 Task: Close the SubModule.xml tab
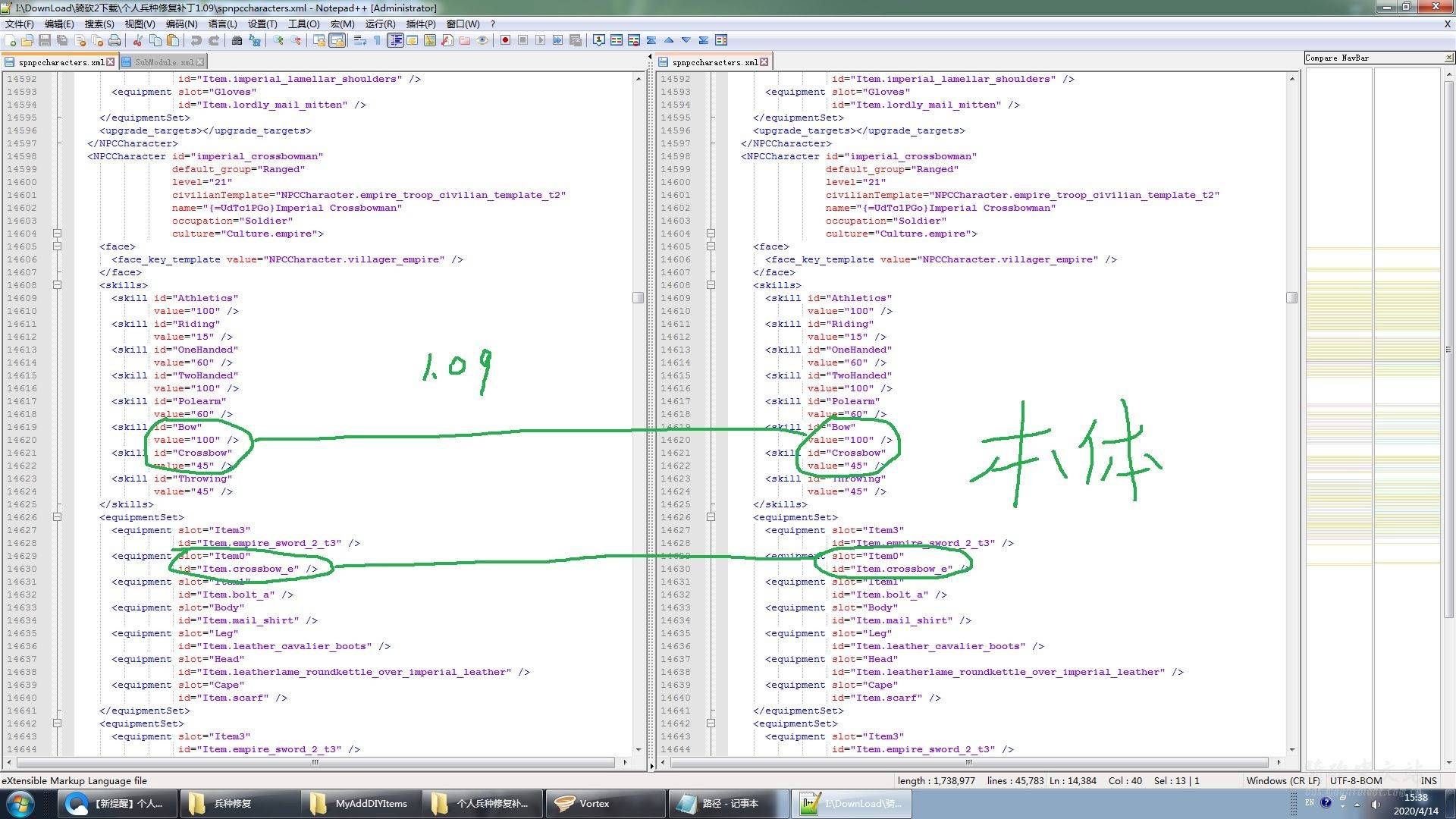(200, 62)
